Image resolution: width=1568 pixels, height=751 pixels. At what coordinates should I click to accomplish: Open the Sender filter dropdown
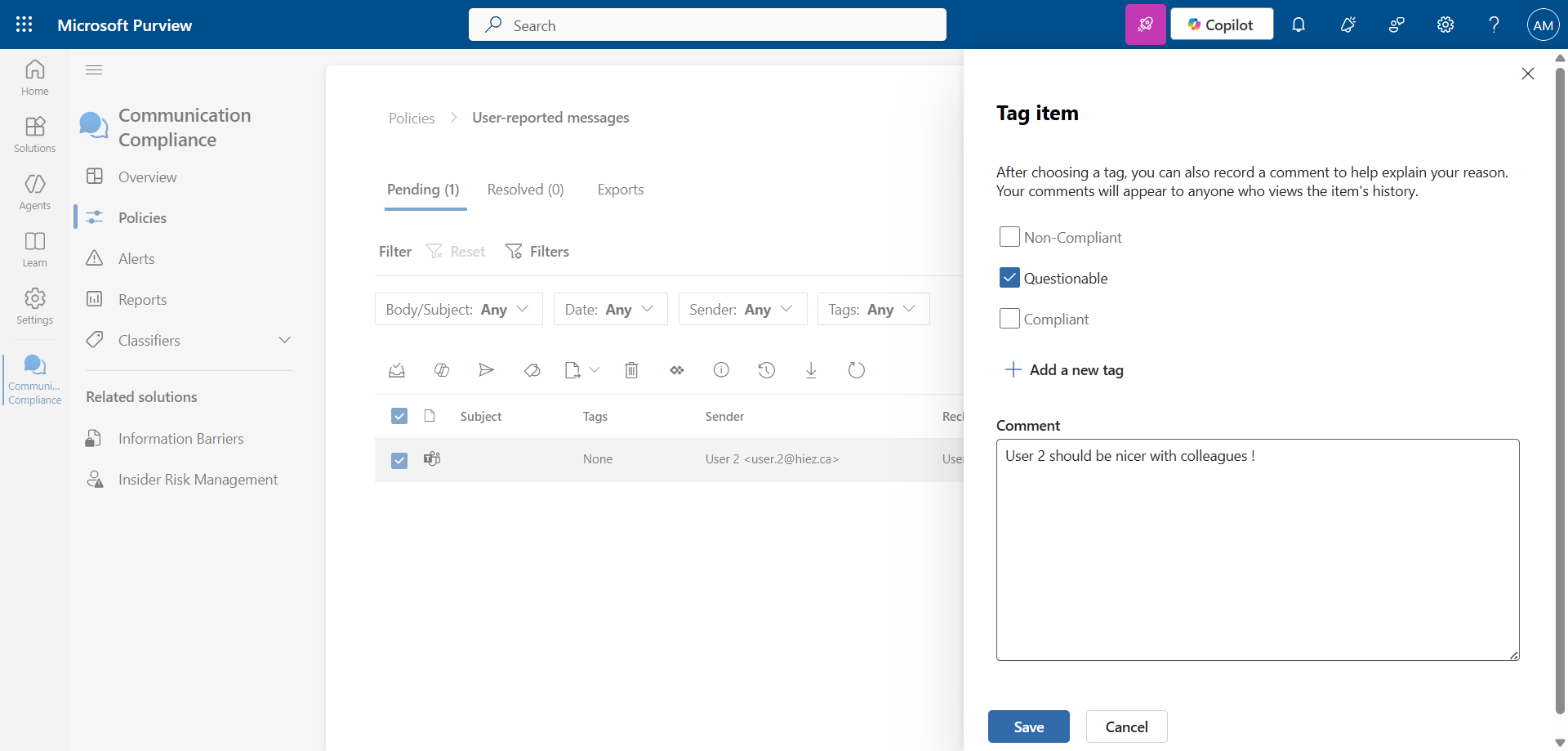click(x=742, y=309)
